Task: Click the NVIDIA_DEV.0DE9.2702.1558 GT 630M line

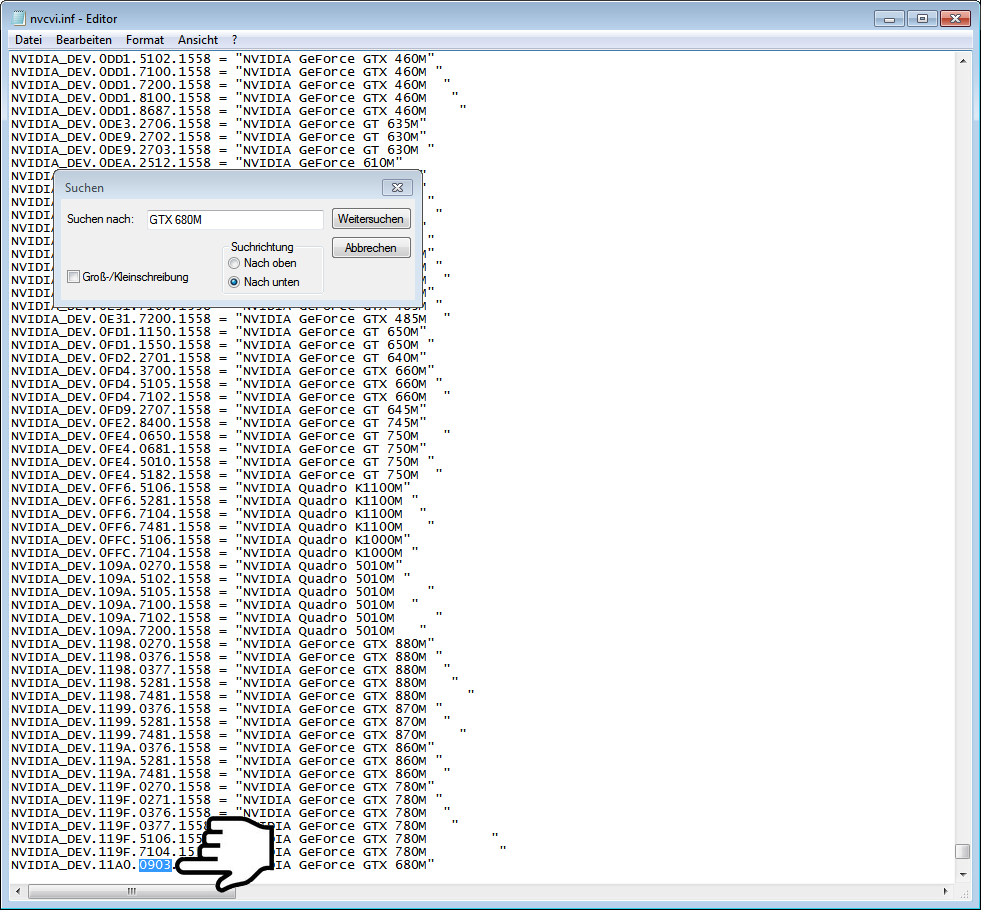Action: [218, 137]
